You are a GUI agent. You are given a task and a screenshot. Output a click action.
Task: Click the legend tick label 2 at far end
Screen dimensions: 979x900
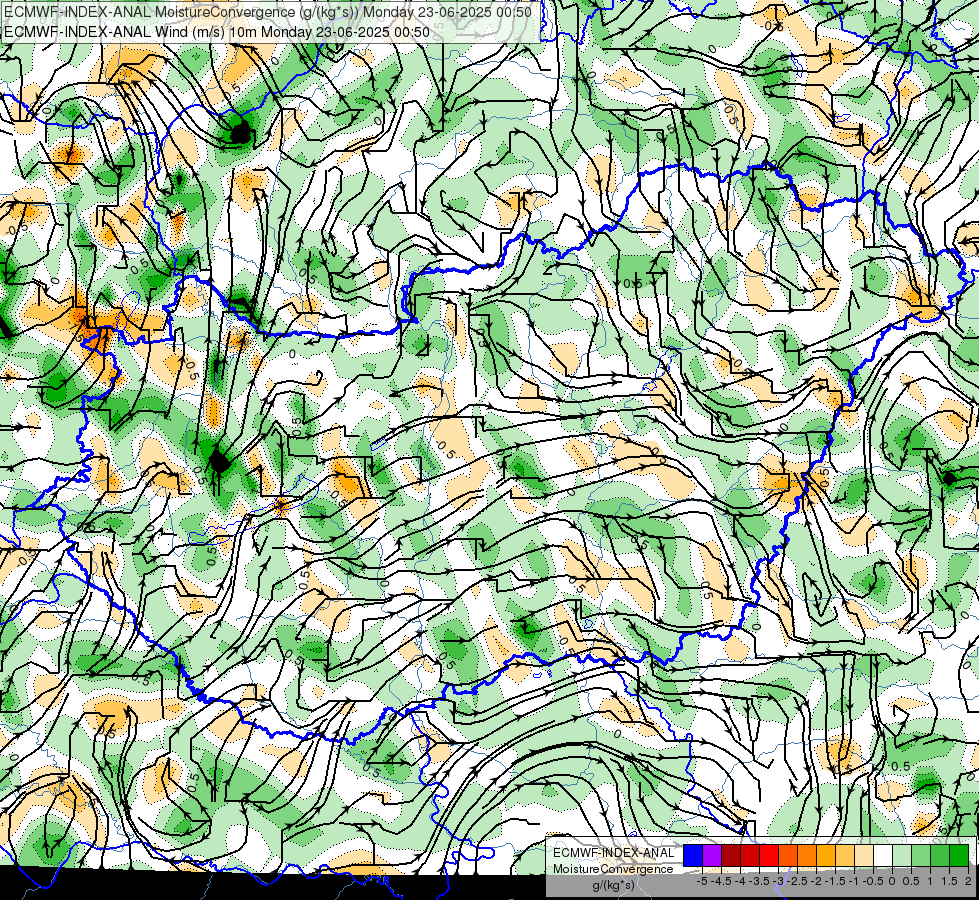point(968,881)
